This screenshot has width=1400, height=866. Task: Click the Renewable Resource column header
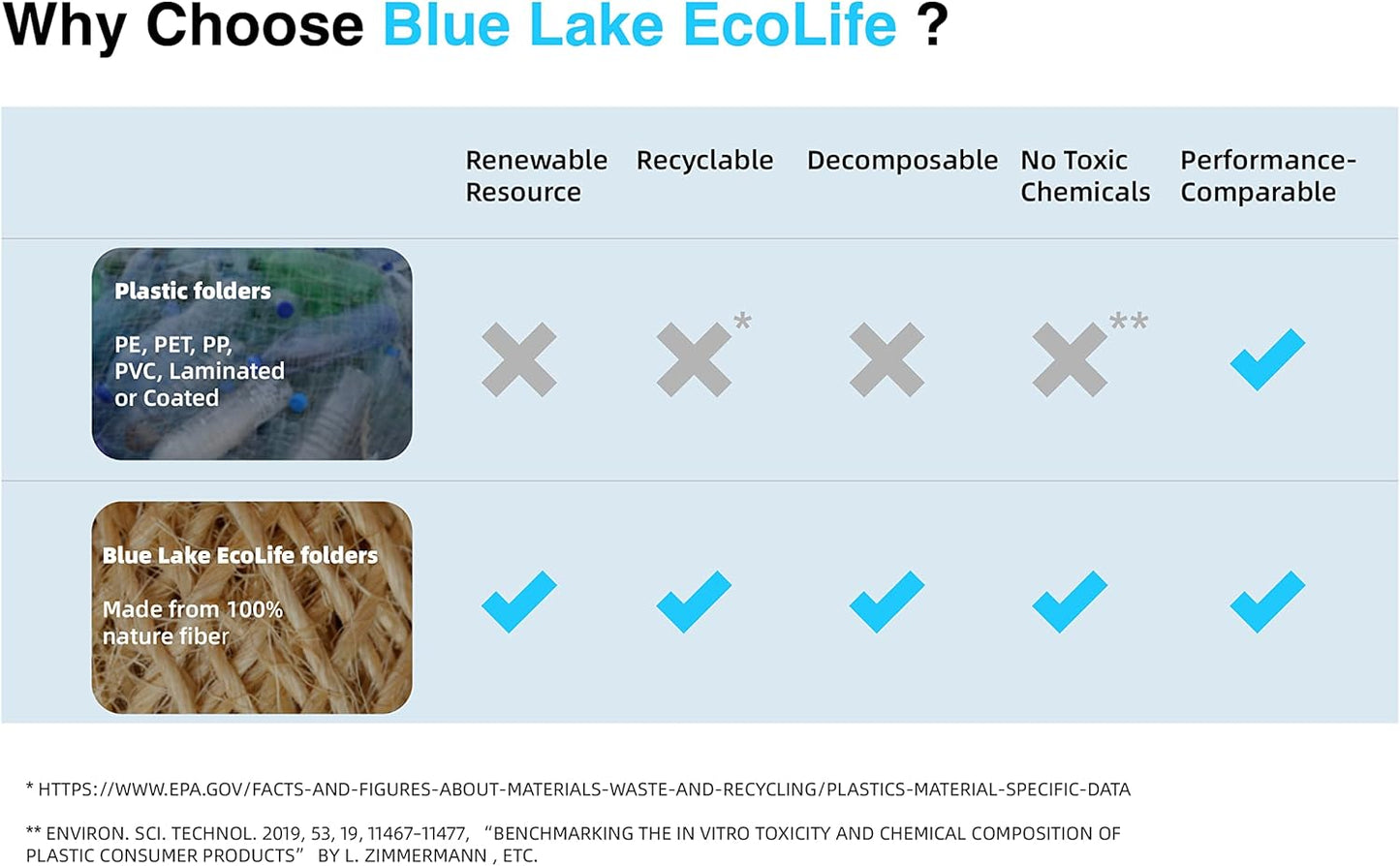(536, 175)
